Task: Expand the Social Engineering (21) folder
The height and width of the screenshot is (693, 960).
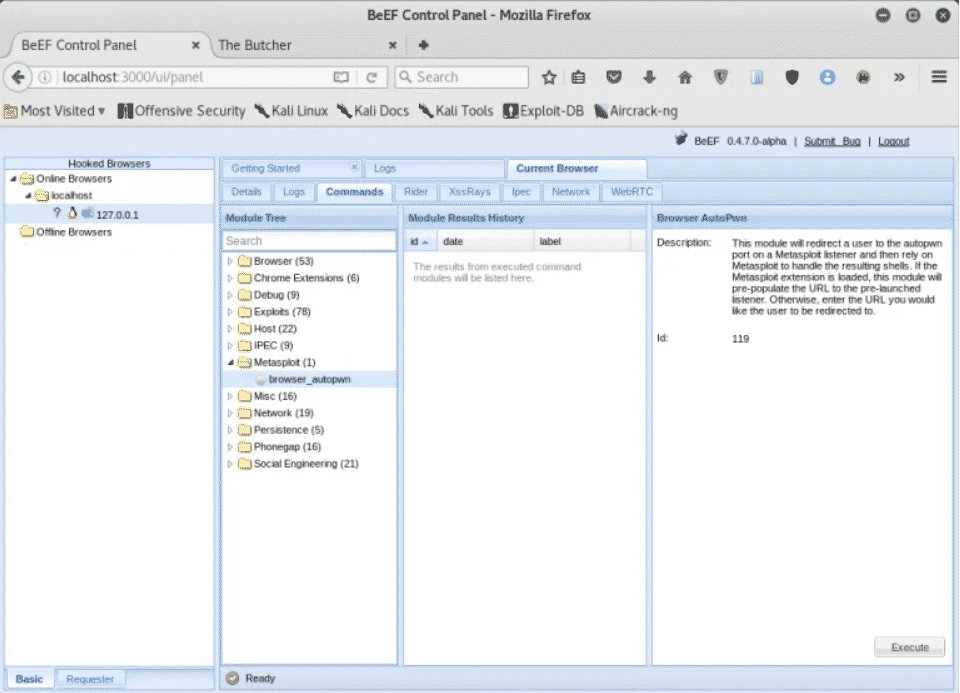Action: (231, 464)
